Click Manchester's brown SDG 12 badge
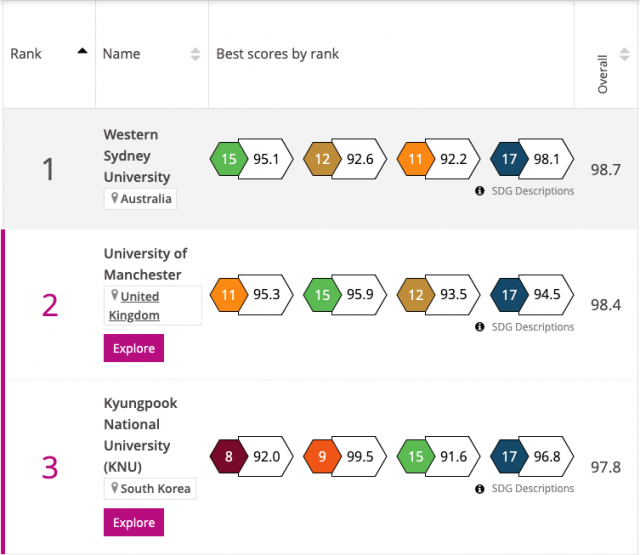 417,295
